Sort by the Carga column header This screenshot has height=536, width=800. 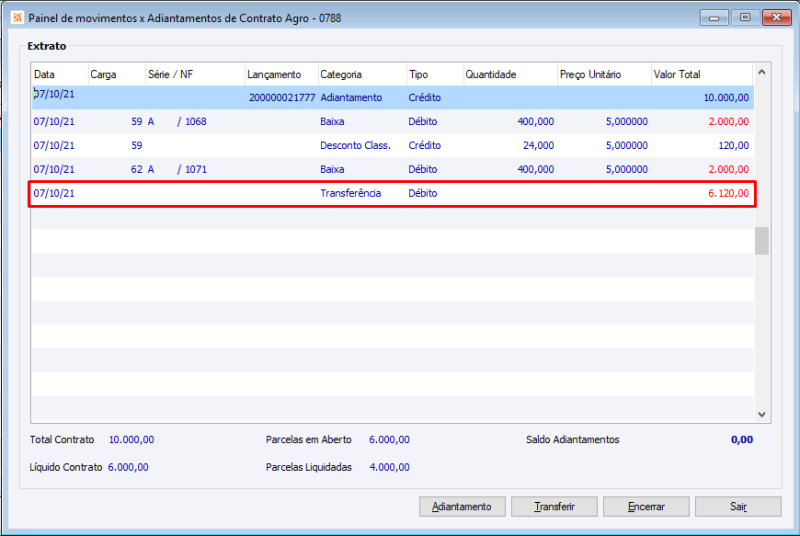[x=117, y=74]
